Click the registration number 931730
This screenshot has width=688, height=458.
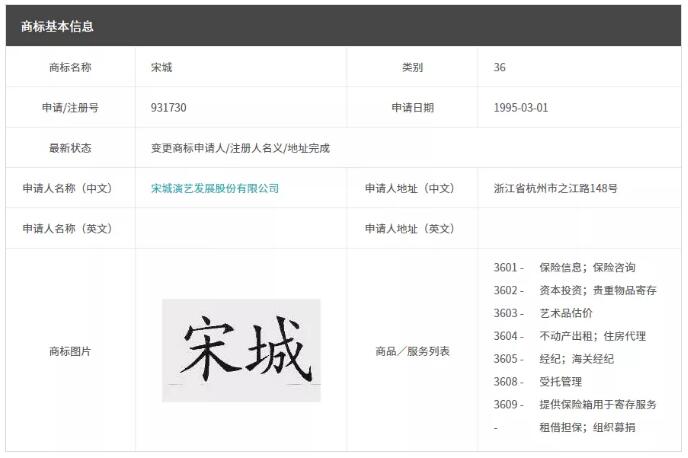click(x=169, y=107)
